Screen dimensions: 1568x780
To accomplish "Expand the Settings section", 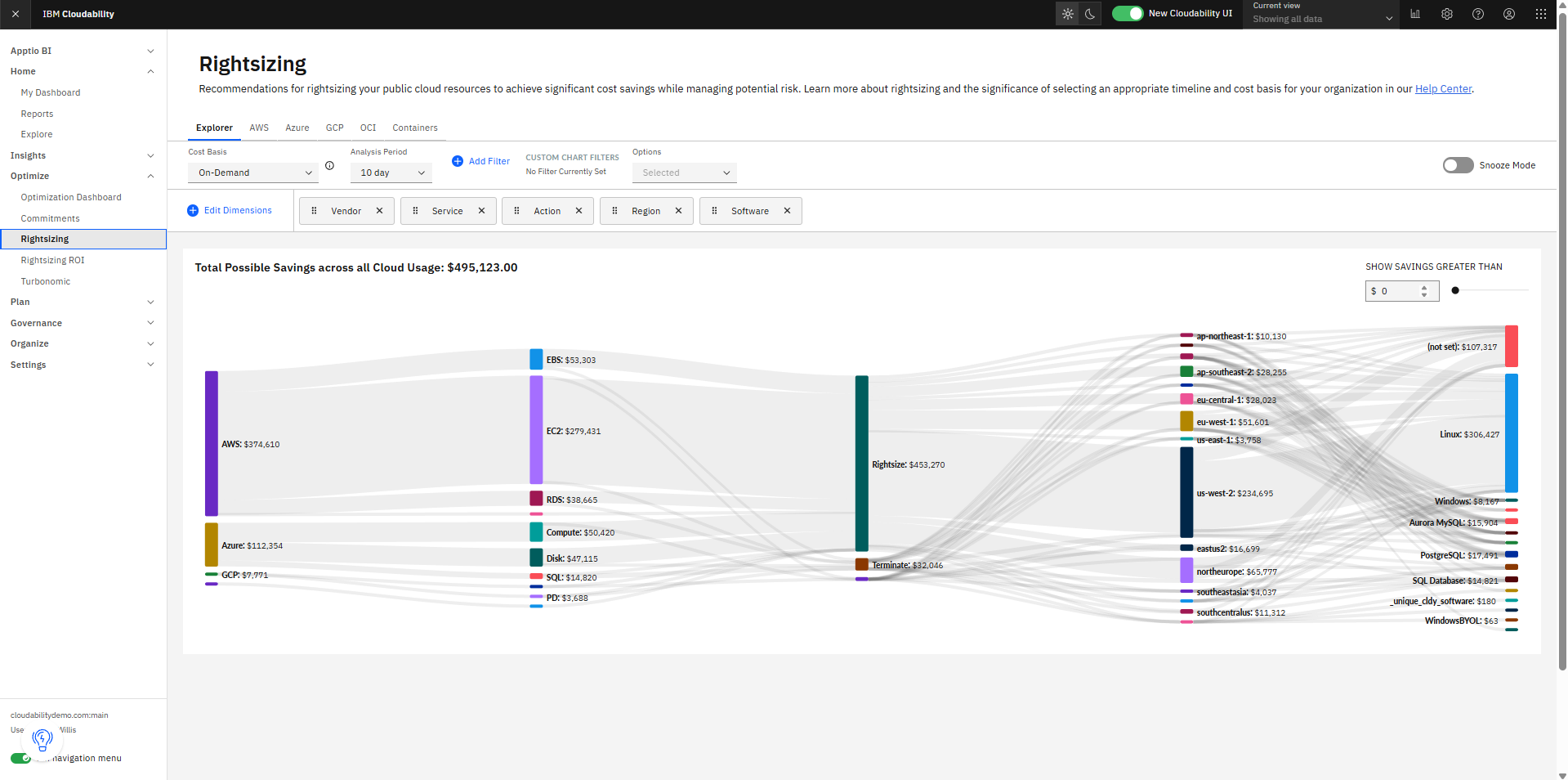I will pos(83,365).
